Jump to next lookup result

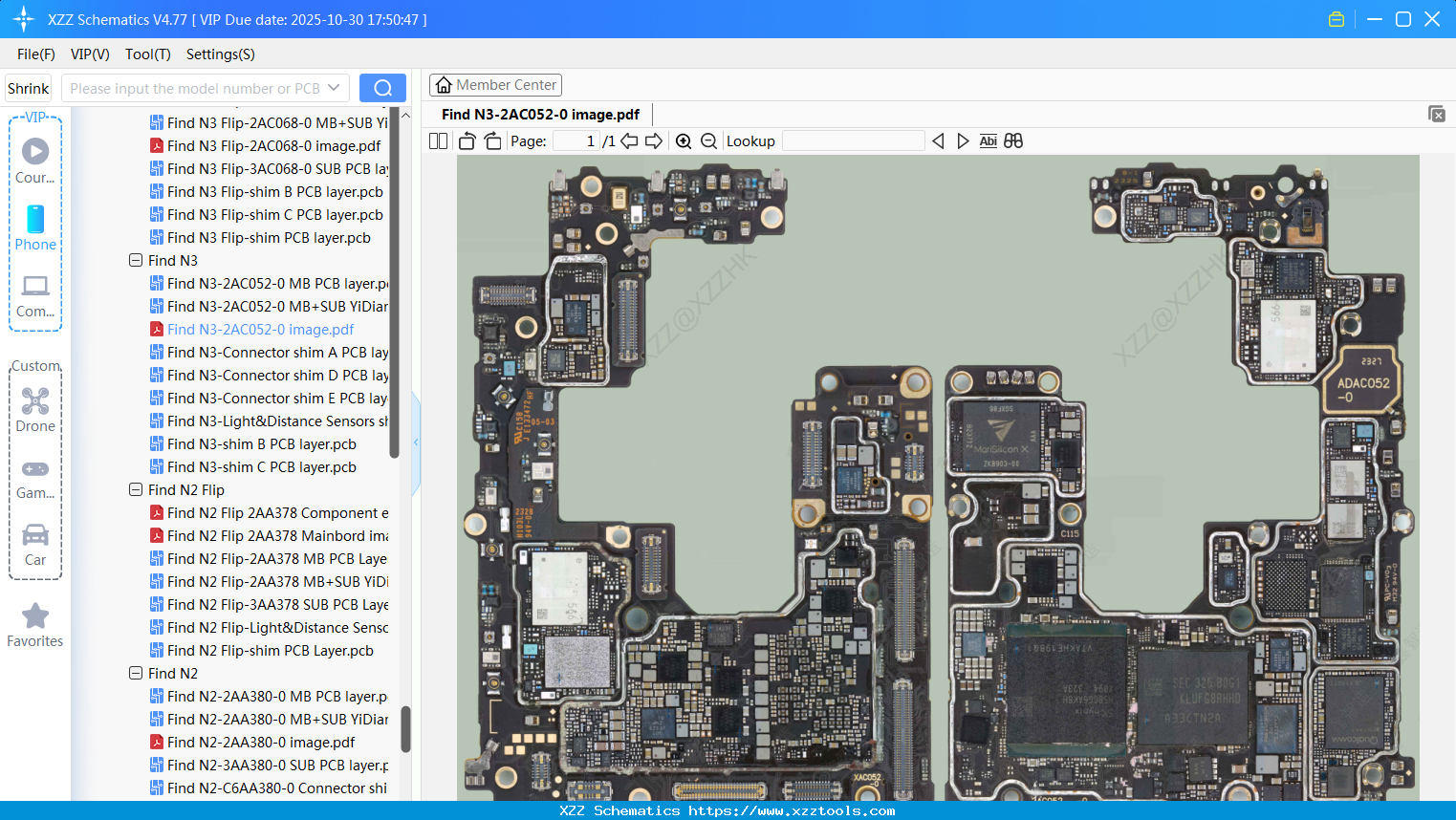point(963,141)
